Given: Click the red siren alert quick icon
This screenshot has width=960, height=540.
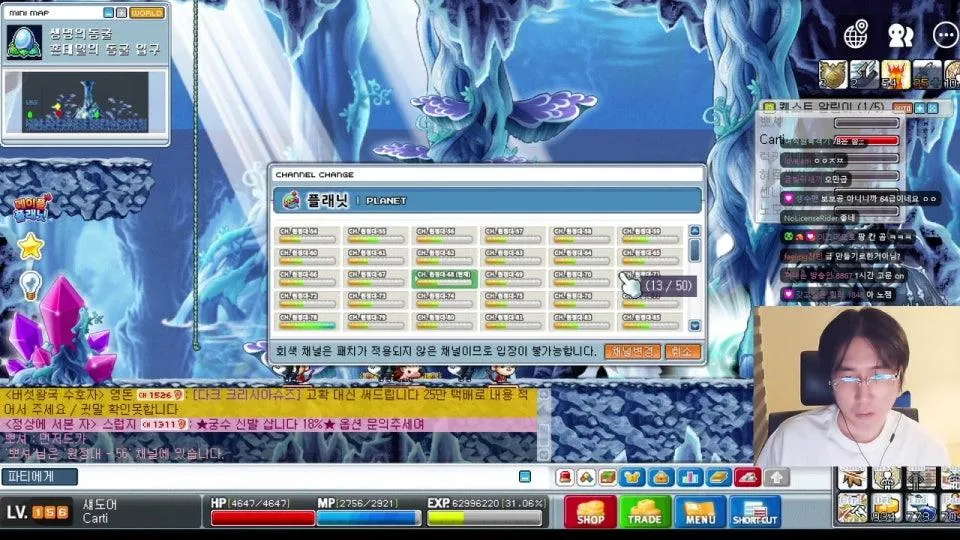Looking at the screenshot, I should pos(565,477).
